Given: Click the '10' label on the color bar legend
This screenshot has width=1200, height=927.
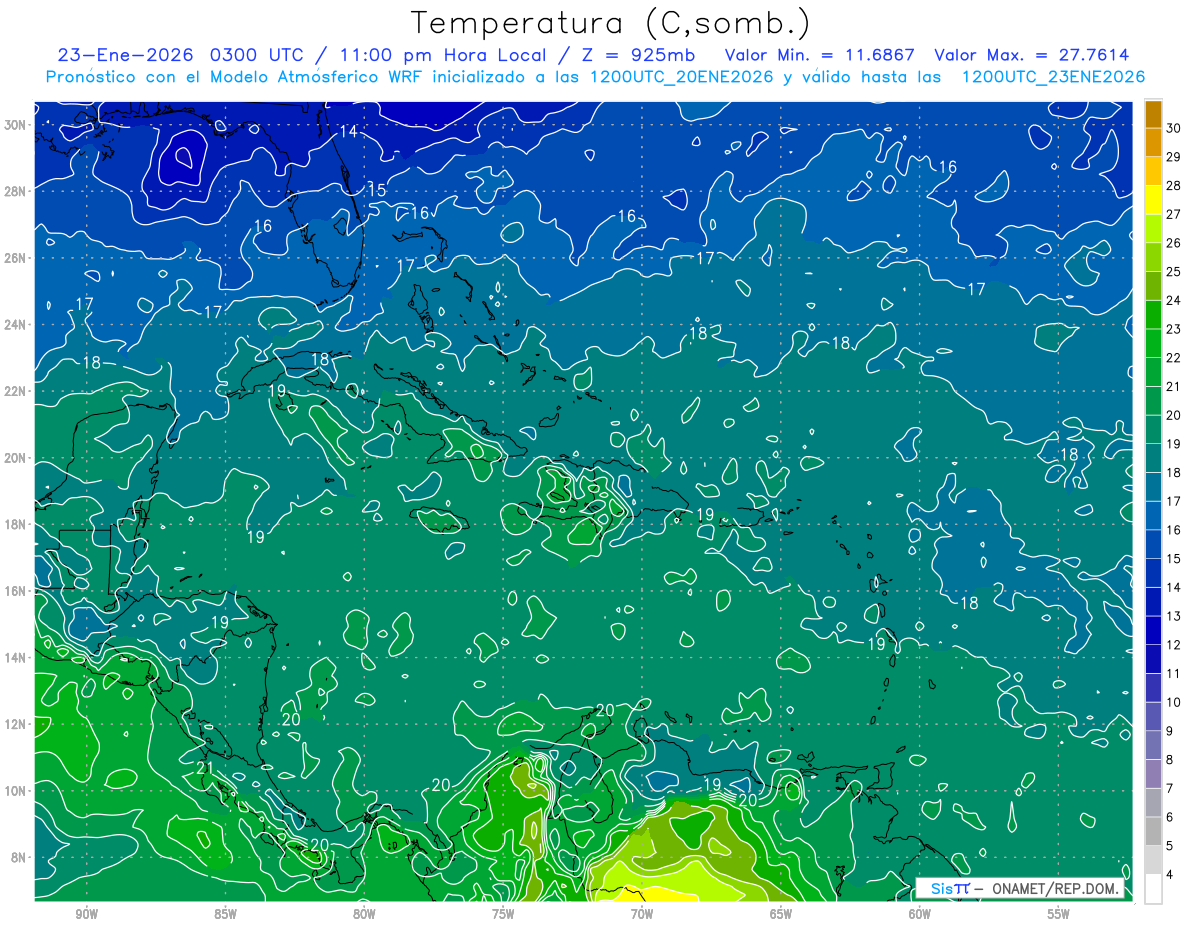Looking at the screenshot, I should pyautogui.click(x=1174, y=702).
